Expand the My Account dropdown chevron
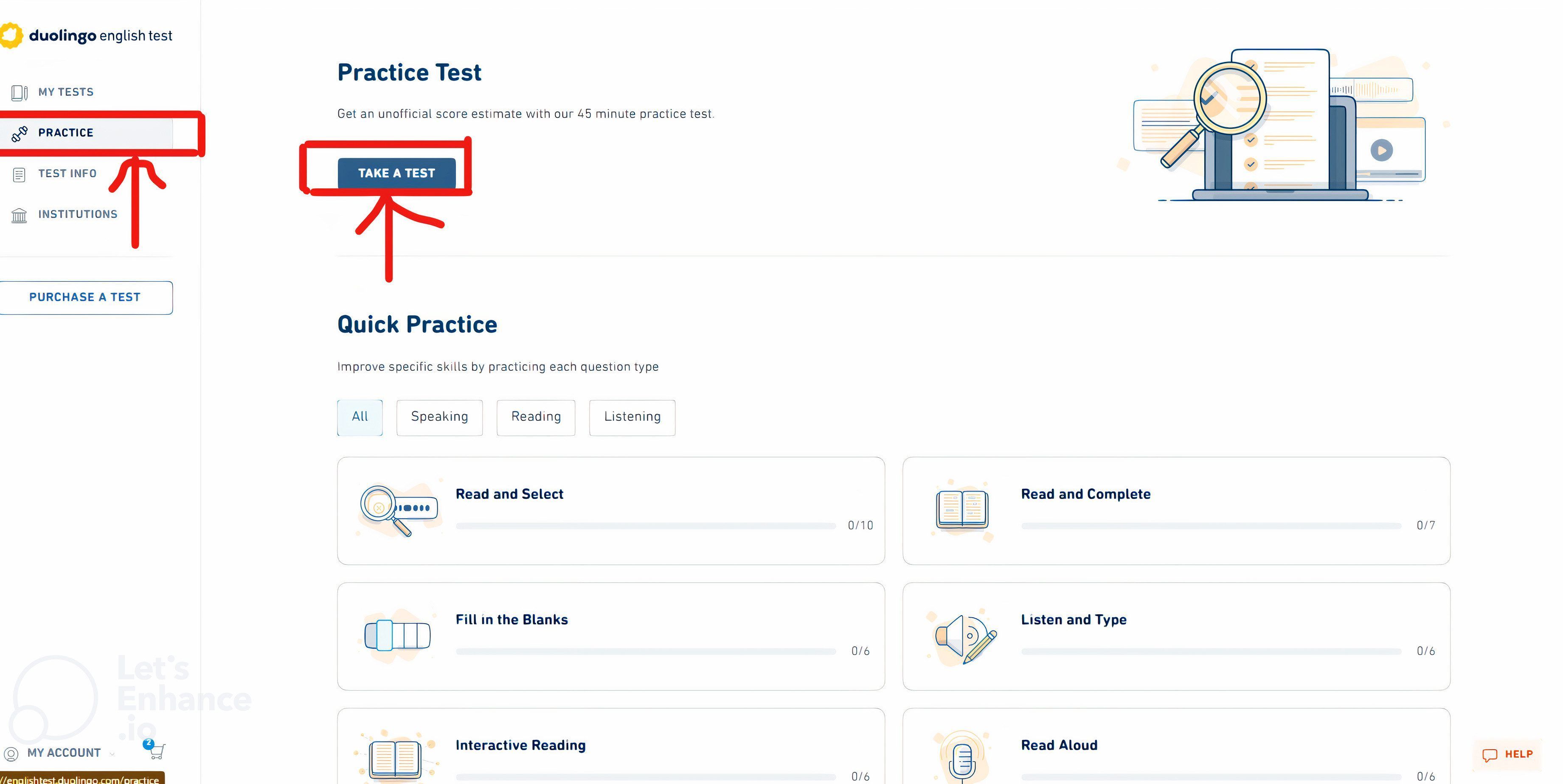Image resolution: width=1563 pixels, height=784 pixels. click(x=112, y=754)
